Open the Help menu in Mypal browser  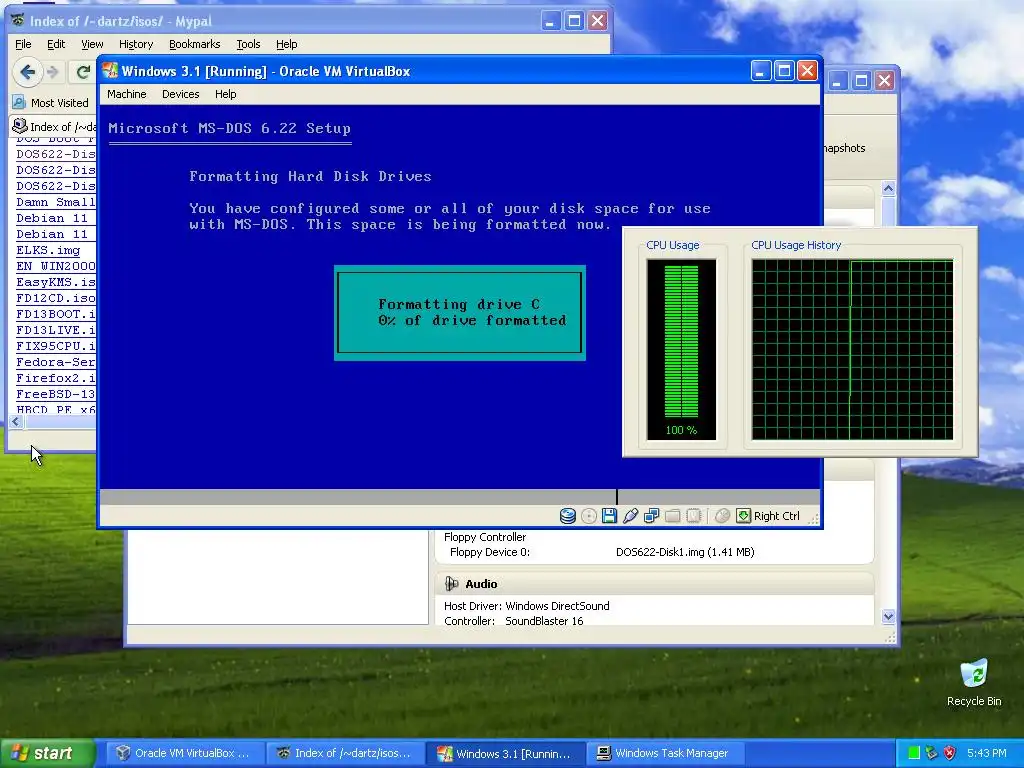(286, 44)
